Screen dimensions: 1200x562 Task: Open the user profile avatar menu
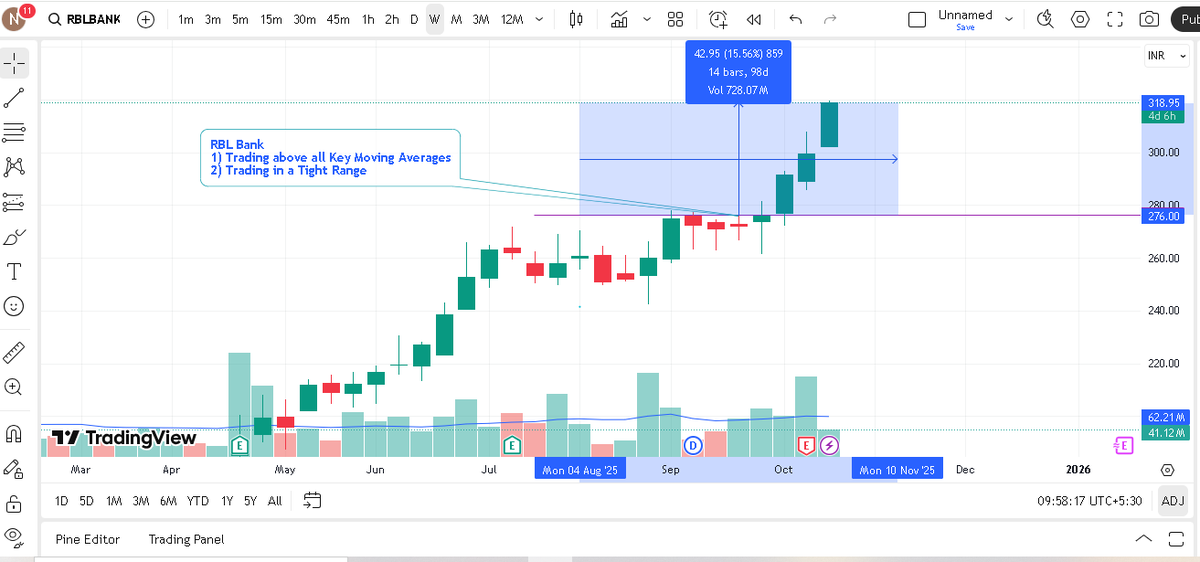15,20
